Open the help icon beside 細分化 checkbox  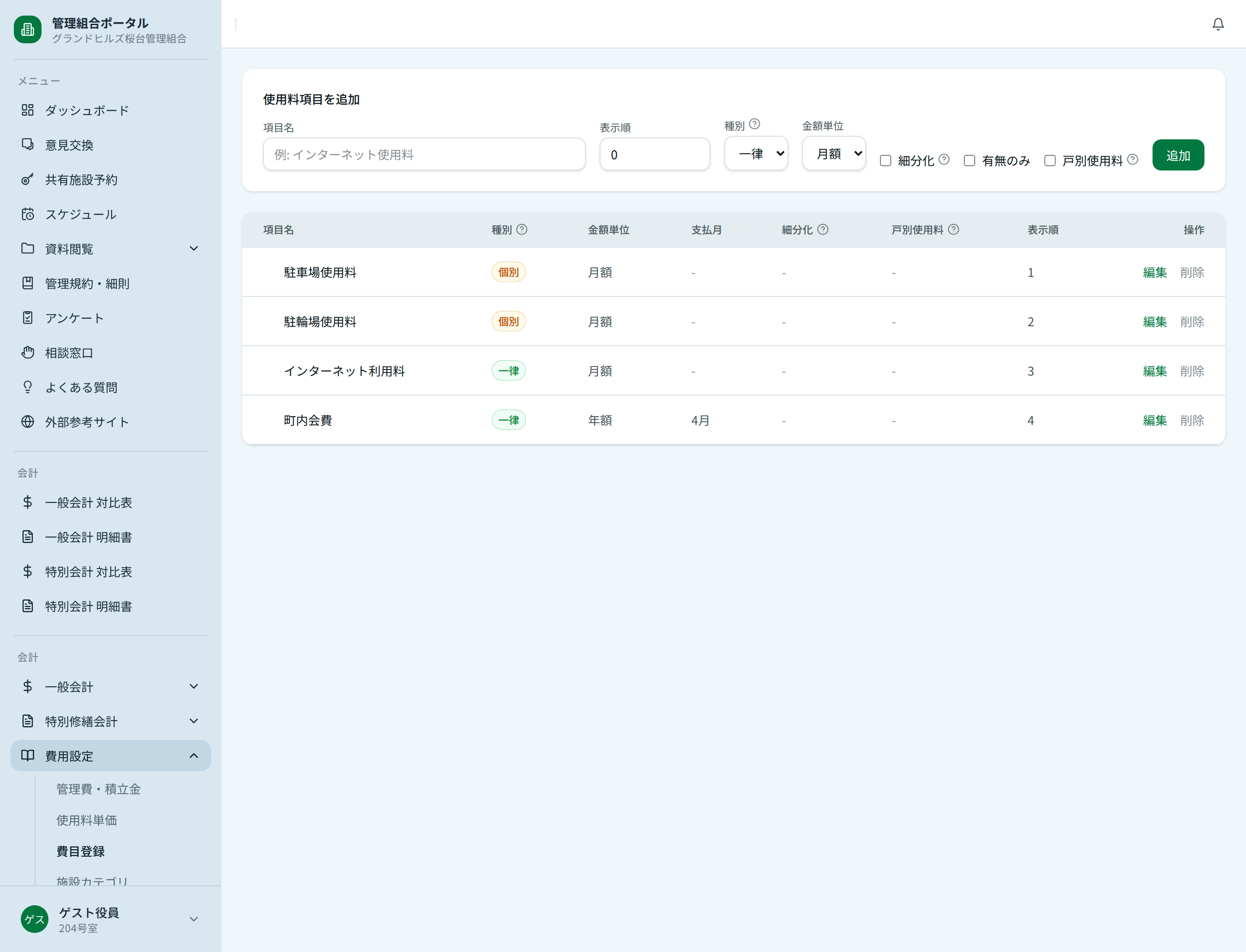point(944,159)
